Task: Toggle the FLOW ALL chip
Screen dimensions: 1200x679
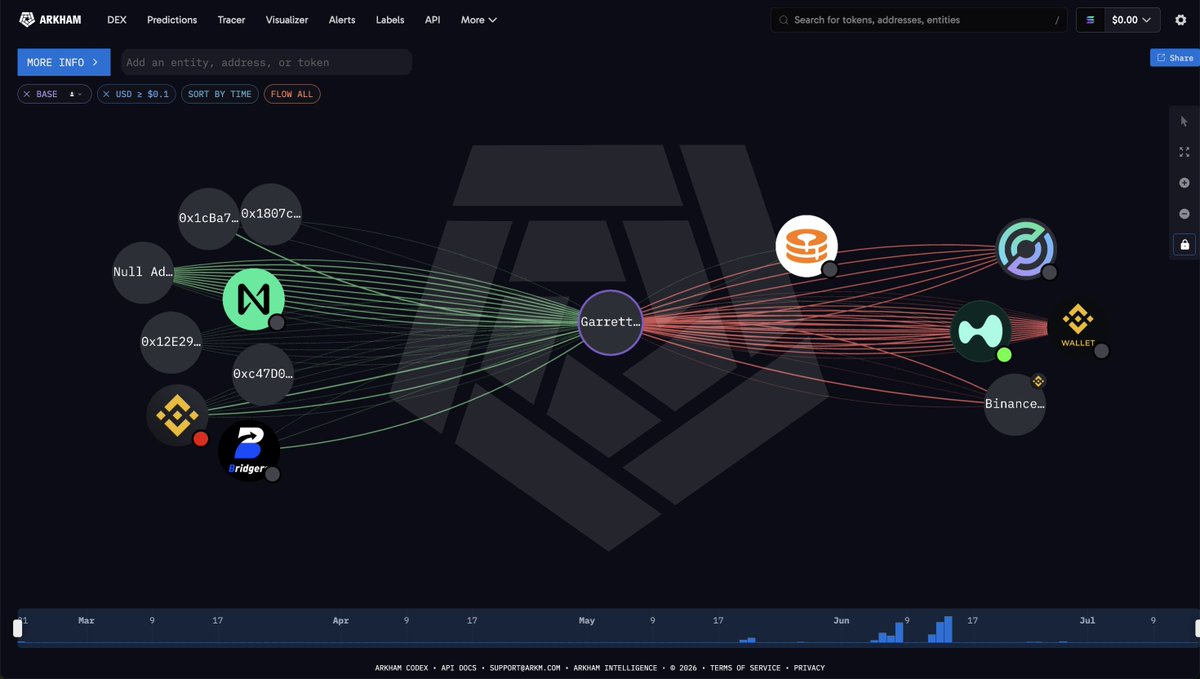Action: point(292,94)
